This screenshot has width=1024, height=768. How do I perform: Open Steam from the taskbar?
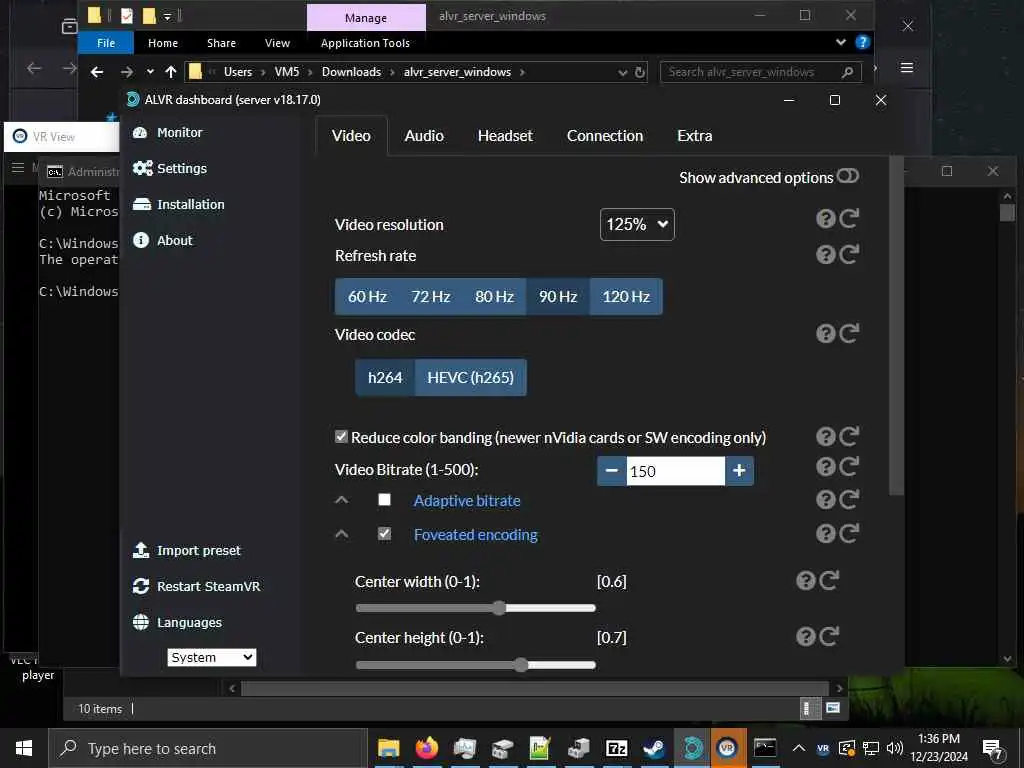coord(653,748)
